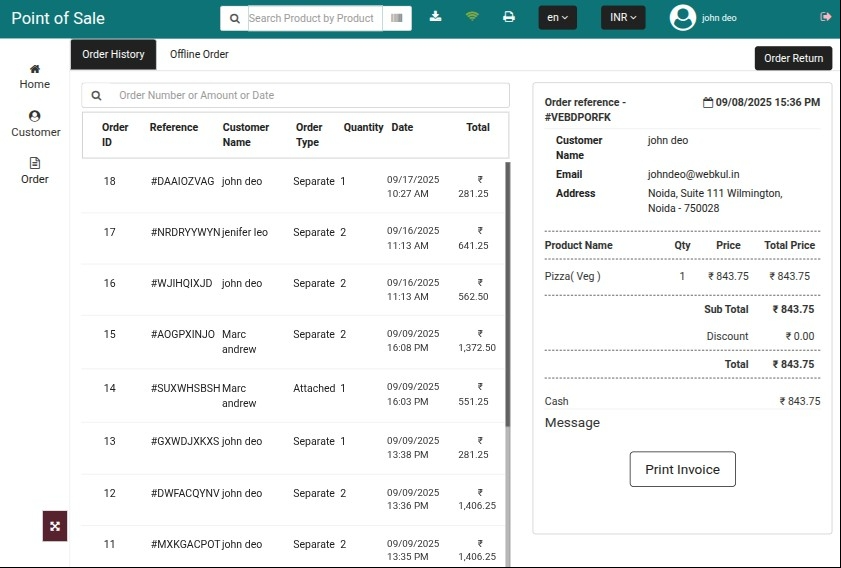Image resolution: width=841 pixels, height=568 pixels.
Task: Click the order list vertical scrollbar
Action: coord(507,294)
